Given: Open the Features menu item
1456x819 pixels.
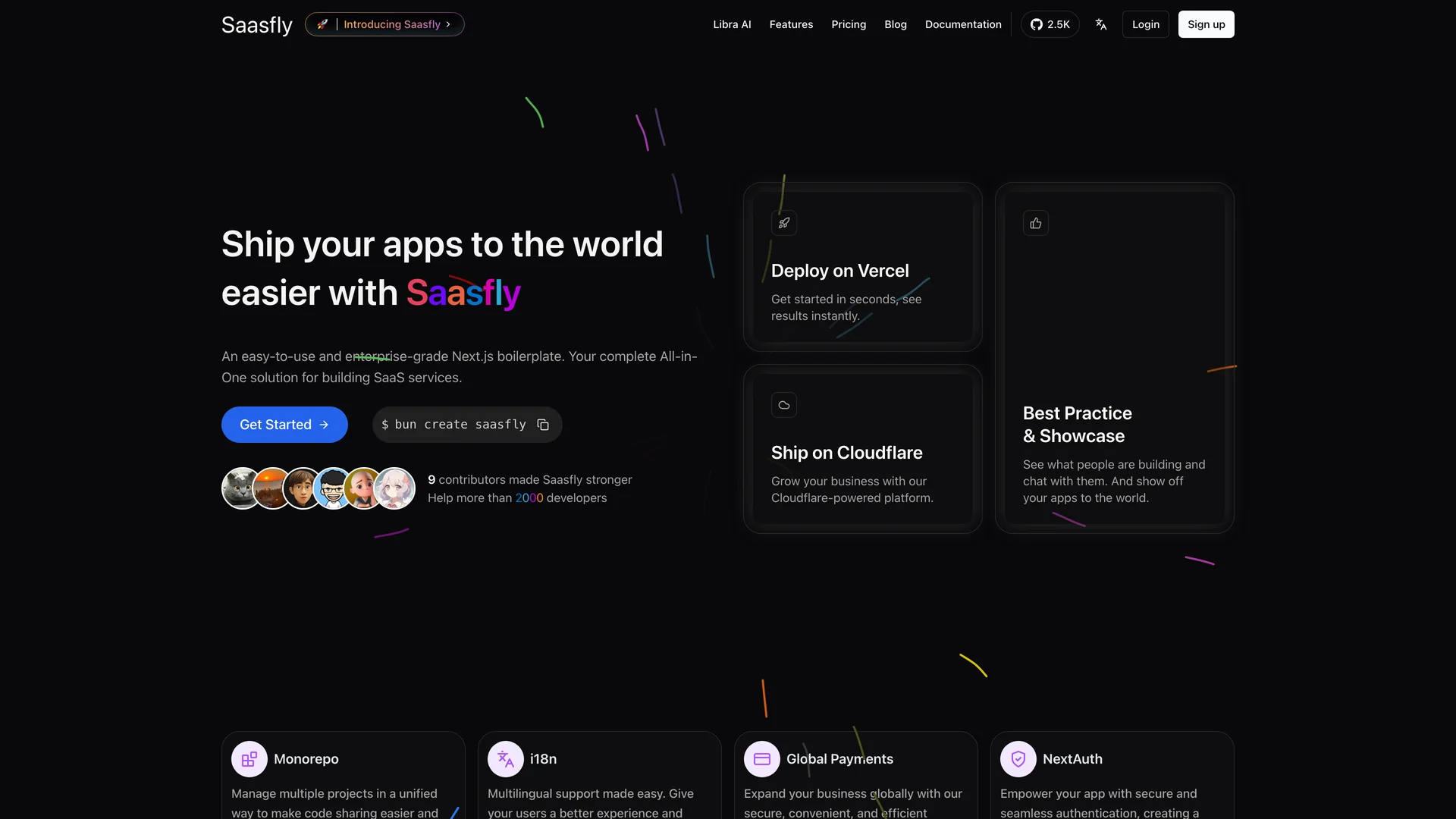Looking at the screenshot, I should click(x=791, y=24).
